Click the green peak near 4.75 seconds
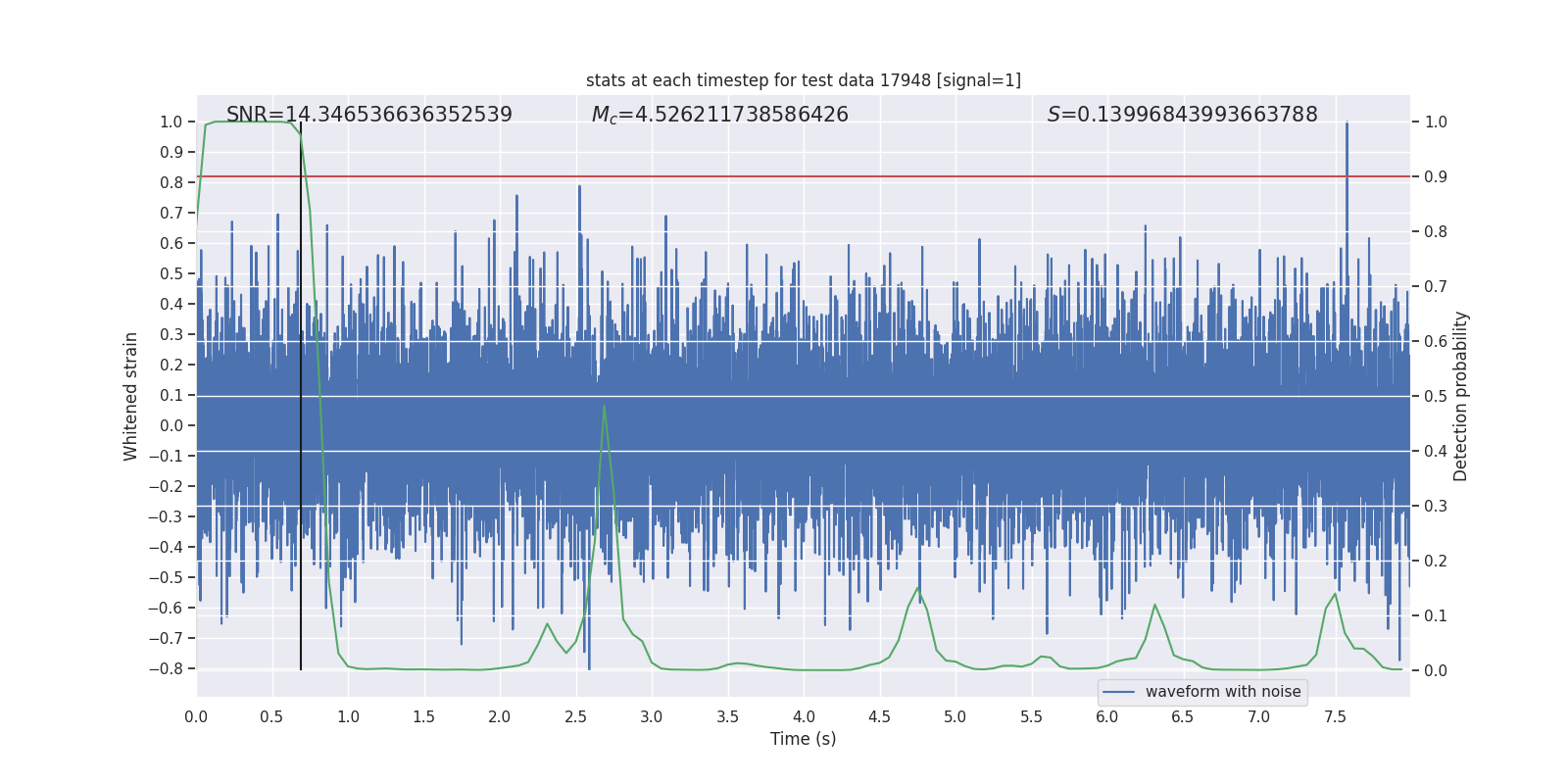The image size is (1568, 784). click(918, 588)
